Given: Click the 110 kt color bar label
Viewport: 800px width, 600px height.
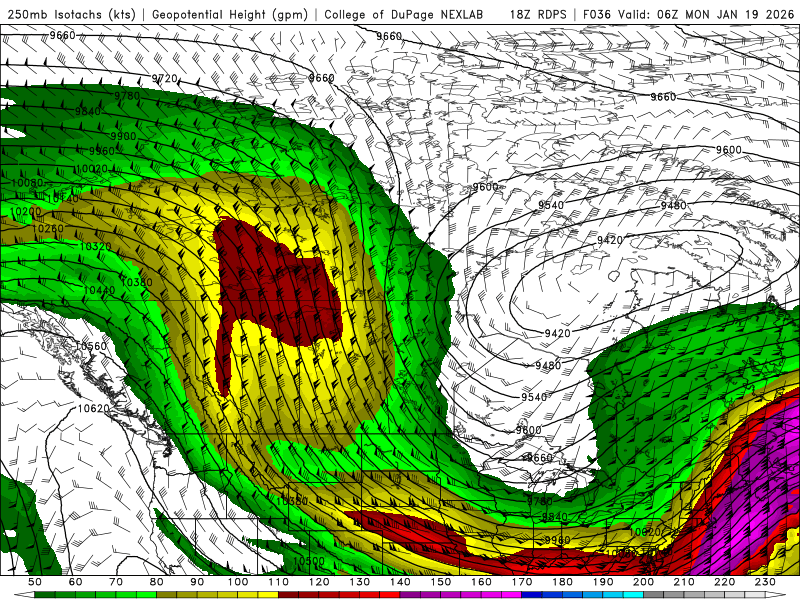Looking at the screenshot, I should [279, 582].
